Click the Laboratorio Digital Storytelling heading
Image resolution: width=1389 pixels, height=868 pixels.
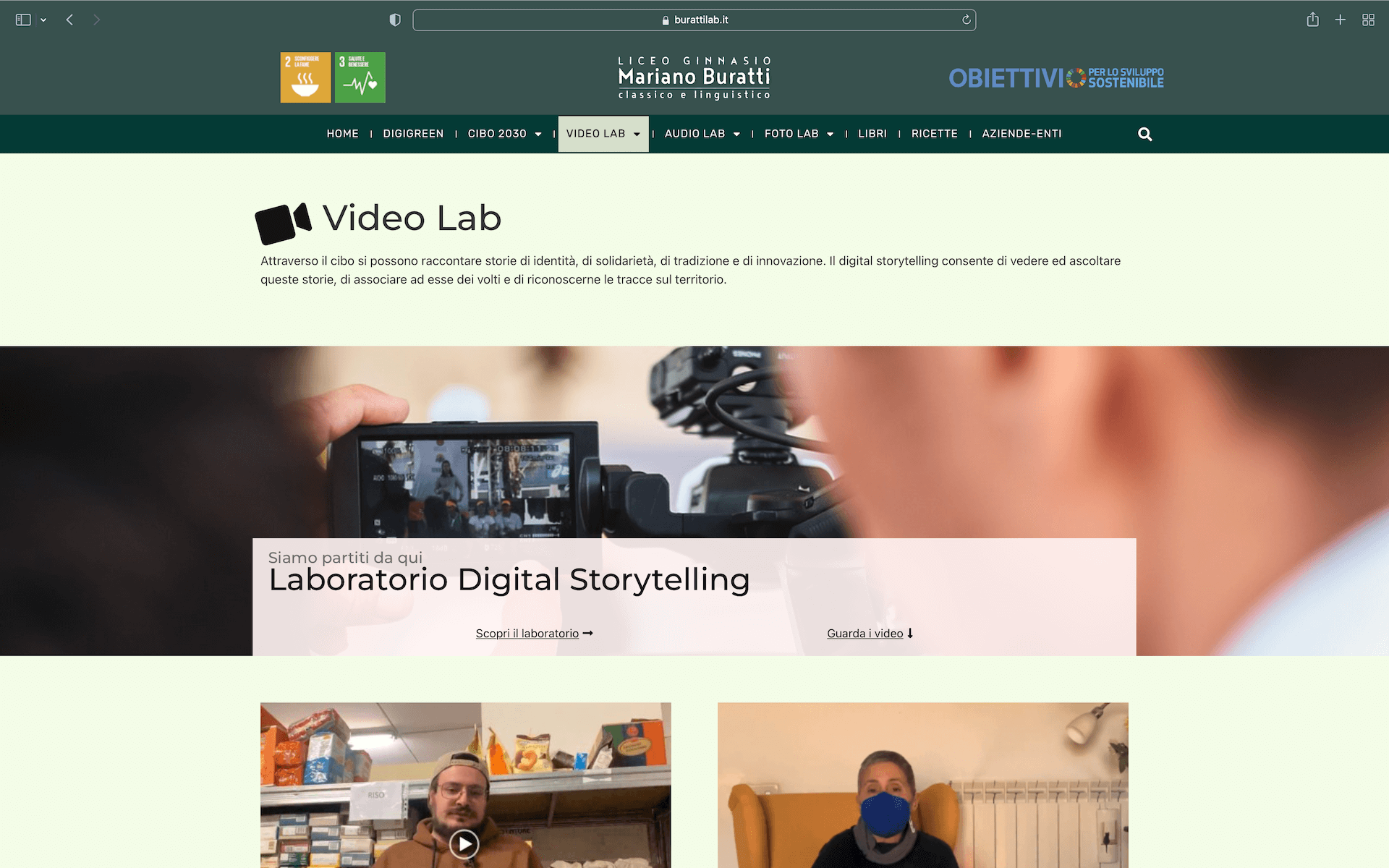pyautogui.click(x=509, y=579)
